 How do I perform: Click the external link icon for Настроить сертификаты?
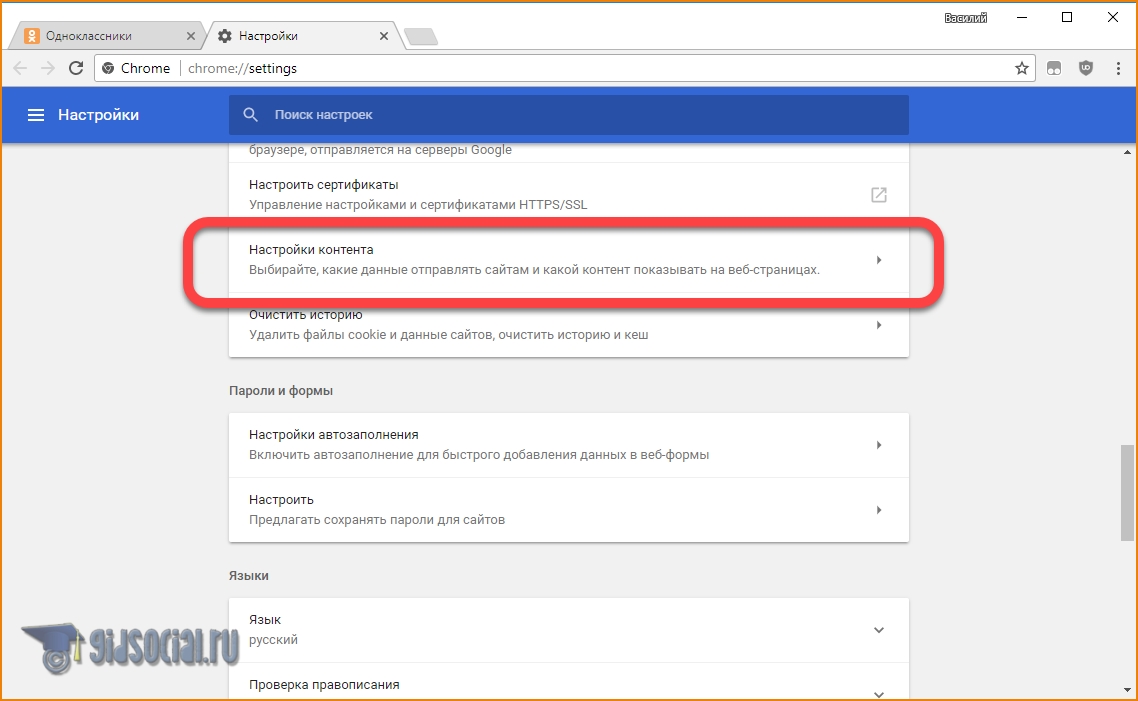[878, 195]
